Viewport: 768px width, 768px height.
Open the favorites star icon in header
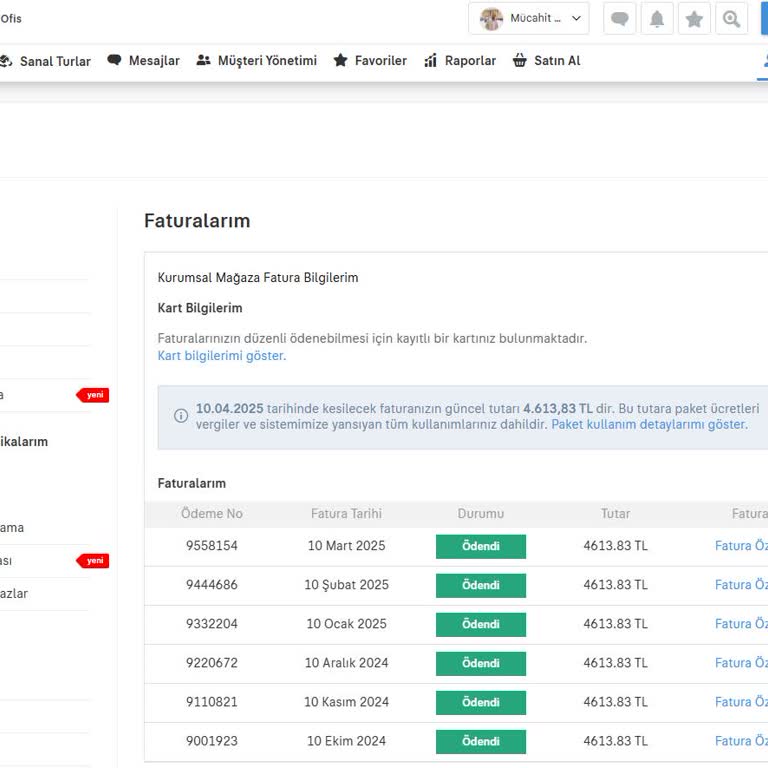(694, 19)
